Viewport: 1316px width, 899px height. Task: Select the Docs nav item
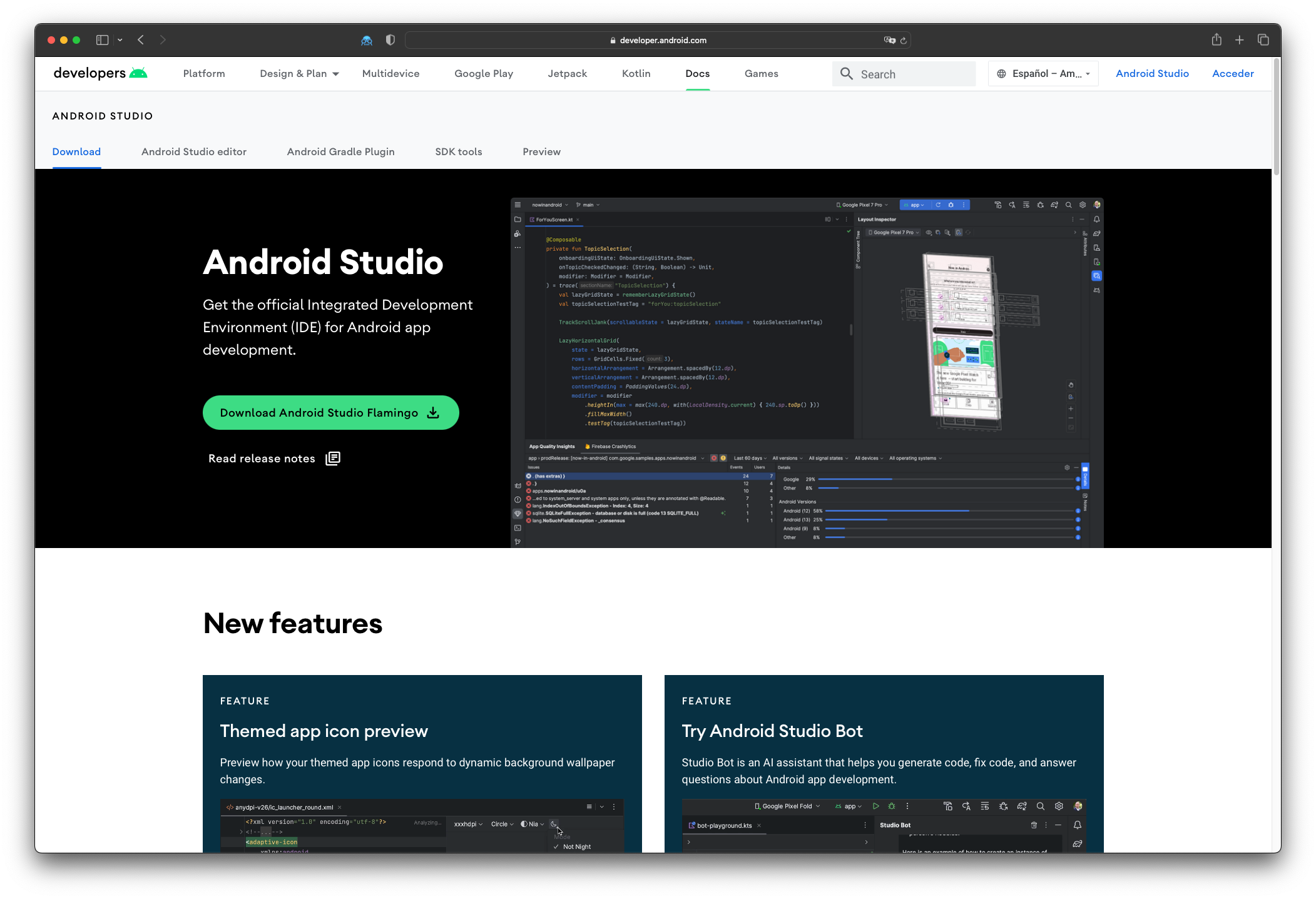(x=697, y=74)
